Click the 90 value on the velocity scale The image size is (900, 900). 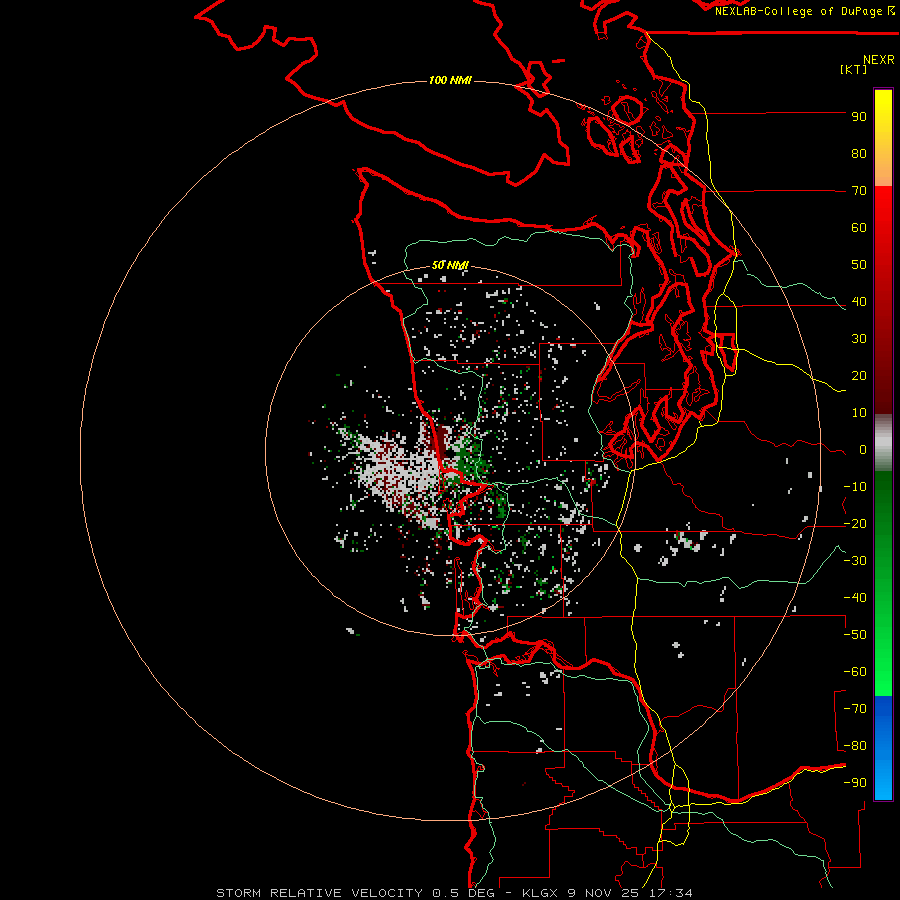pos(859,117)
